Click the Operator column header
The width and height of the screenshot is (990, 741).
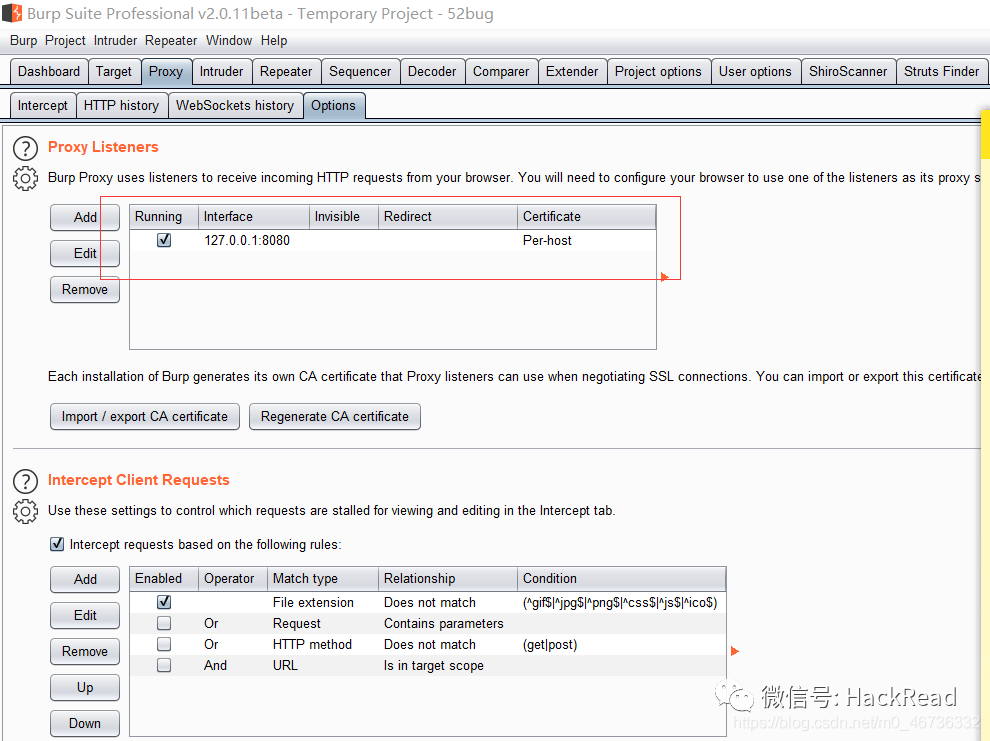(233, 578)
